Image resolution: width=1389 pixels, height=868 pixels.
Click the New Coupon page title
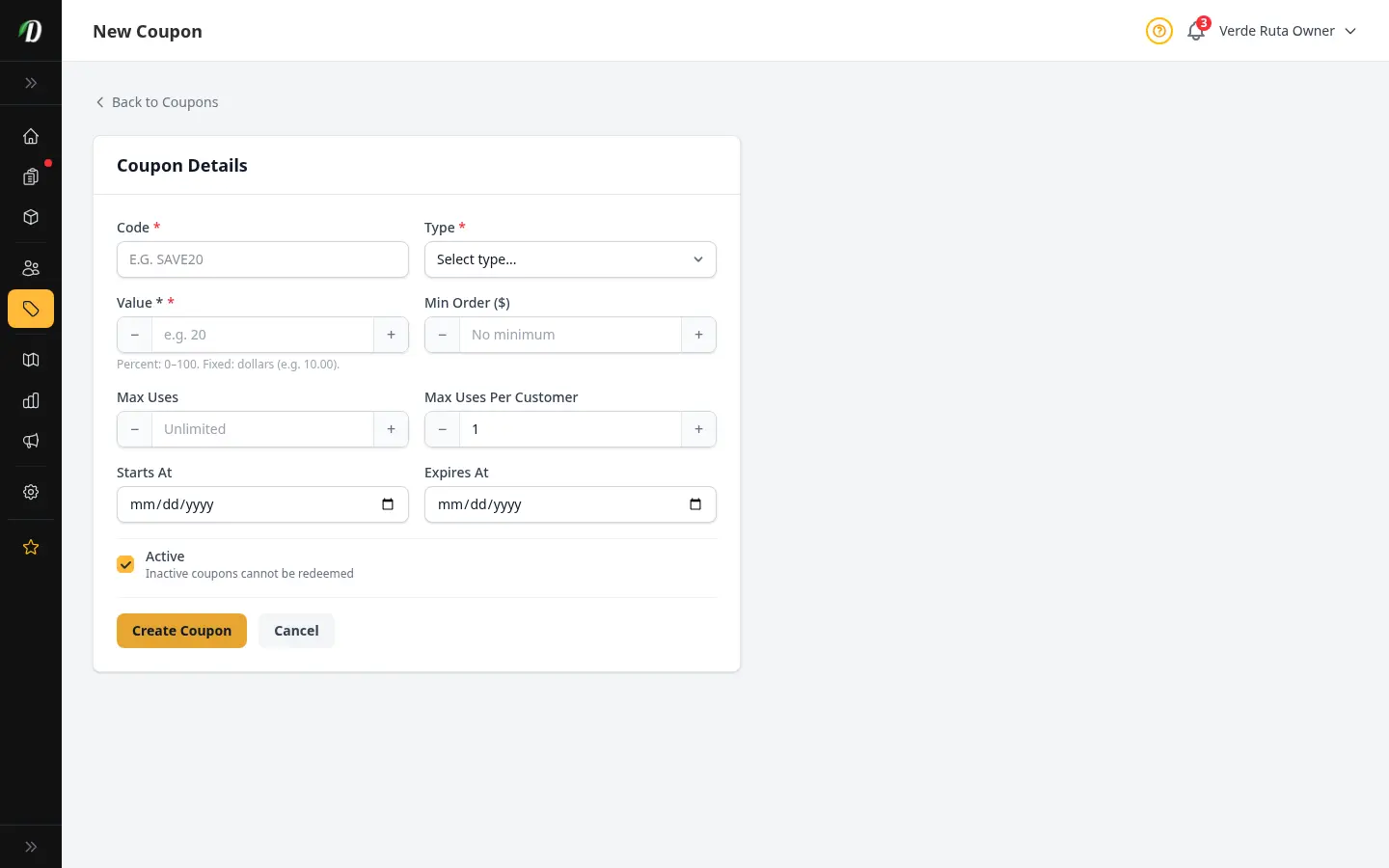point(148,32)
